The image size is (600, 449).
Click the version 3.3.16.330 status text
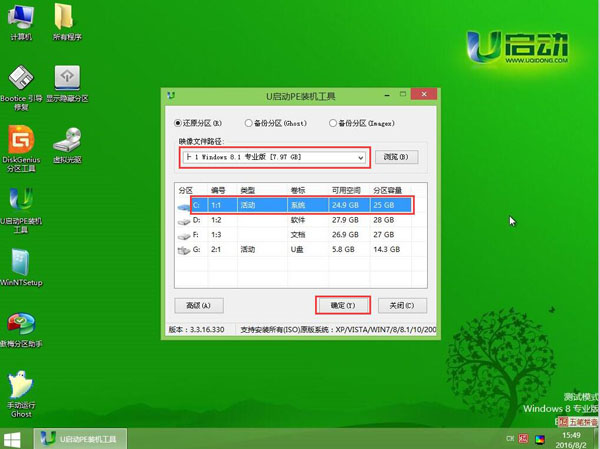(x=196, y=330)
